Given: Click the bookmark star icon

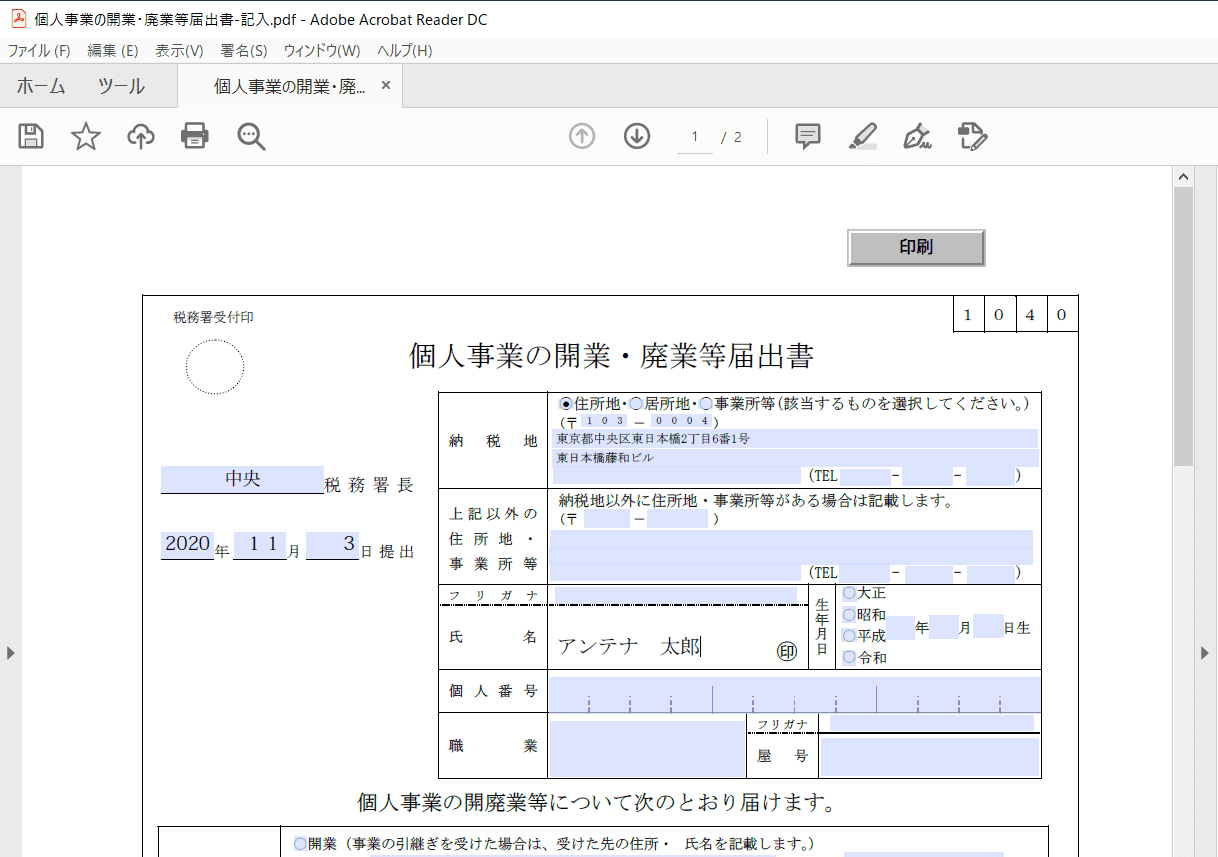Looking at the screenshot, I should (86, 137).
